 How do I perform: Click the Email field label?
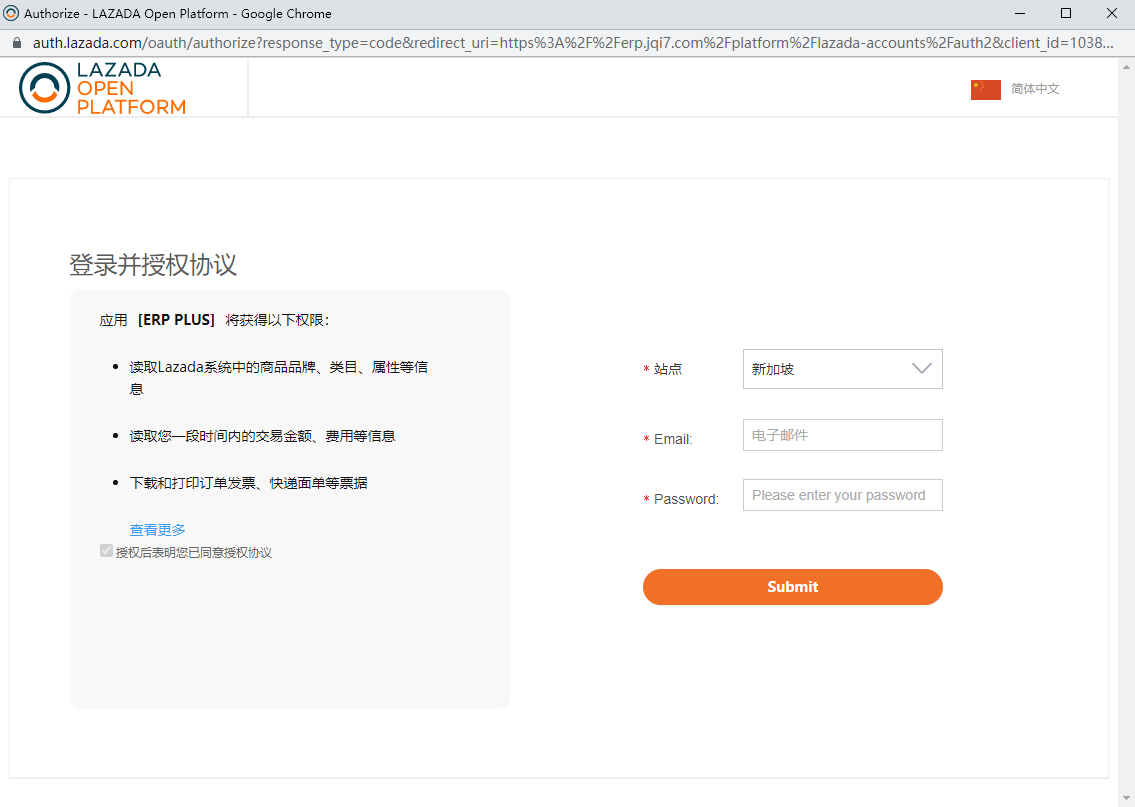(673, 439)
